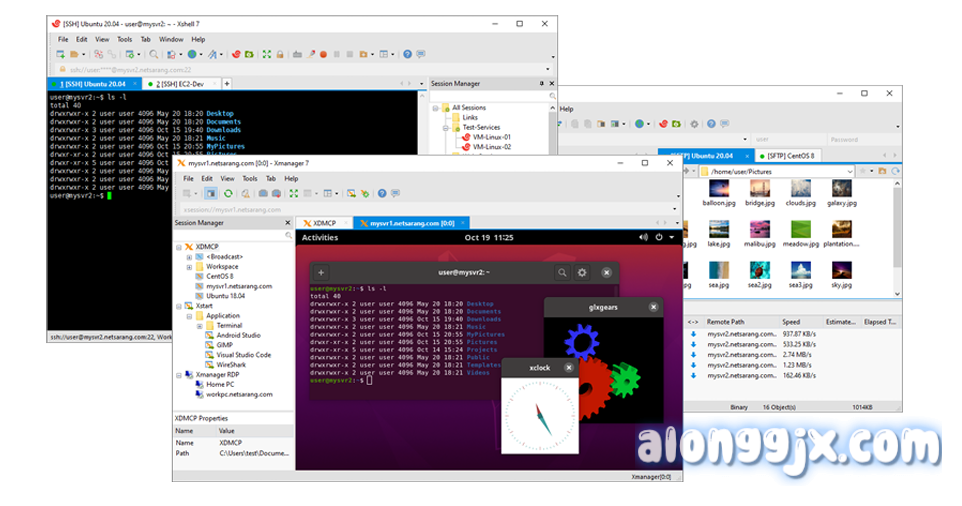Viewport: 962px width, 506px height.
Task: Open the /home/user/Pictures path dropdown
Action: point(849,172)
